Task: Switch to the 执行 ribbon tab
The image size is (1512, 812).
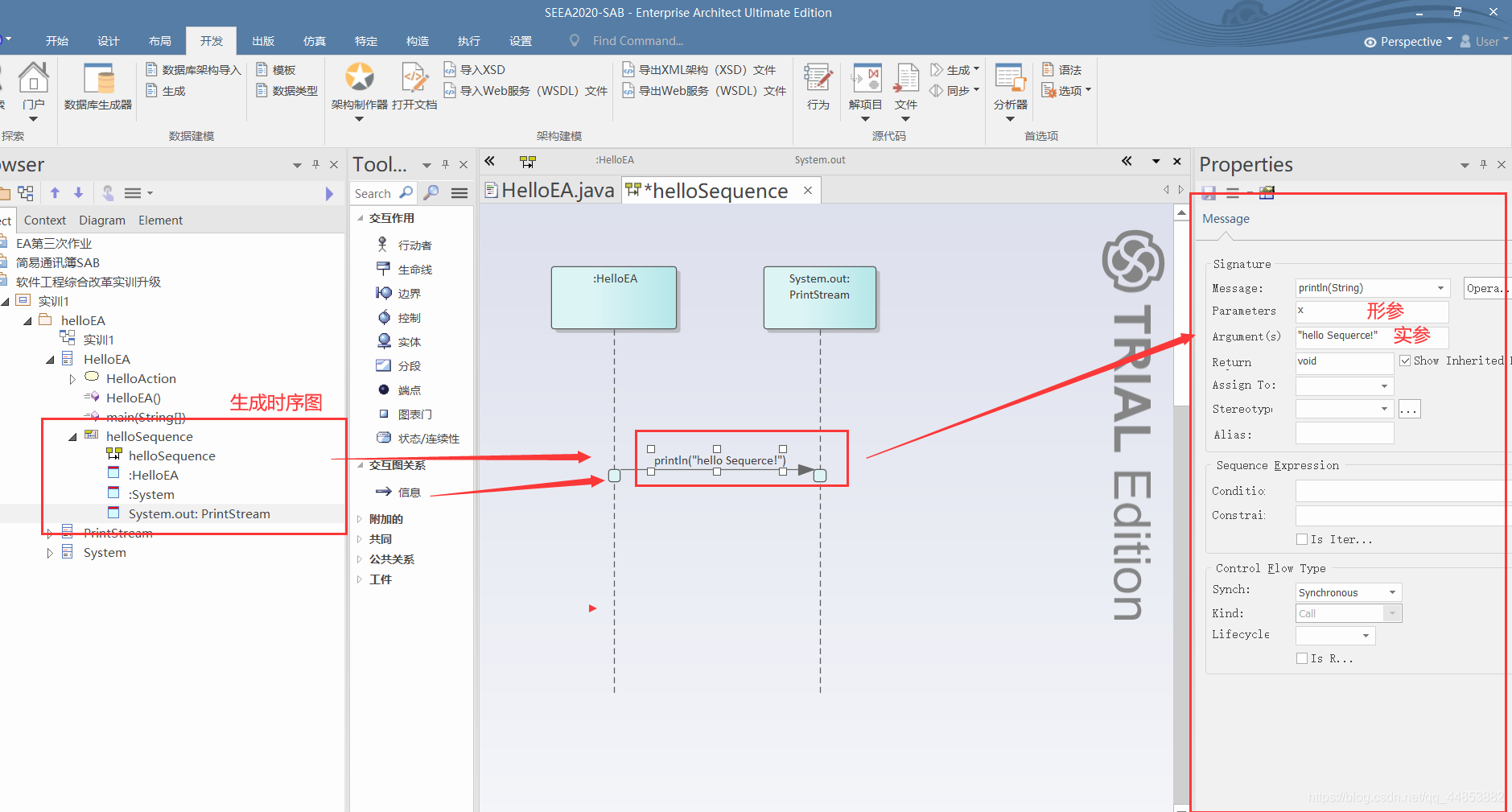Action: [469, 41]
